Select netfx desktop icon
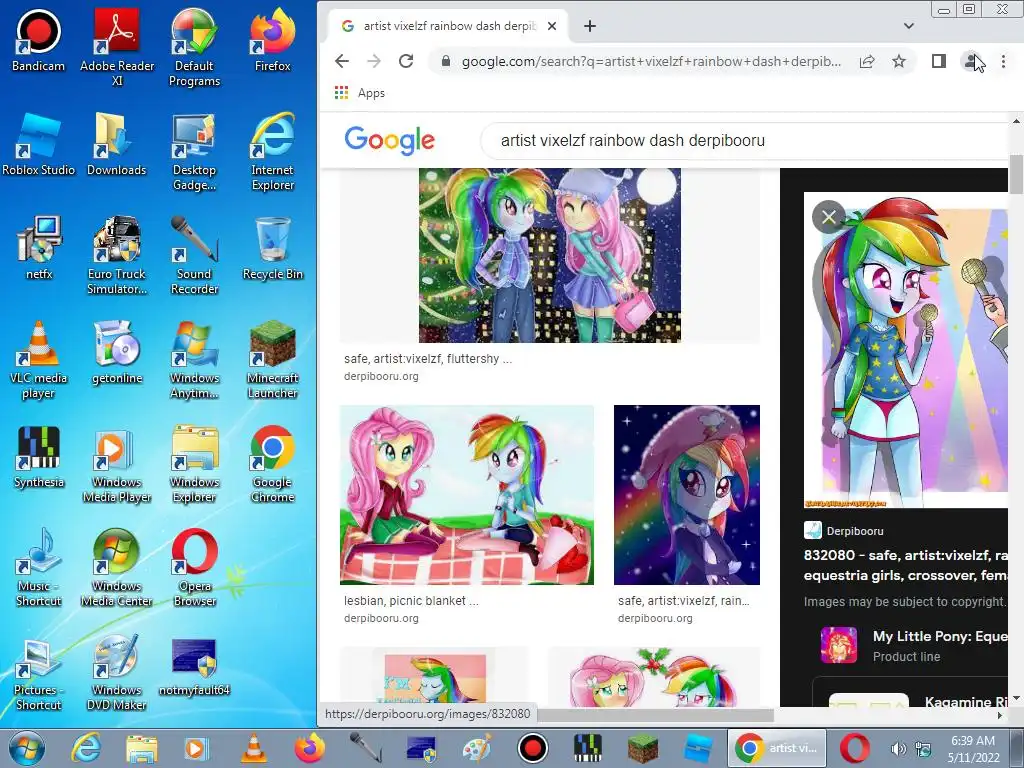This screenshot has height=768, width=1024. 39,248
